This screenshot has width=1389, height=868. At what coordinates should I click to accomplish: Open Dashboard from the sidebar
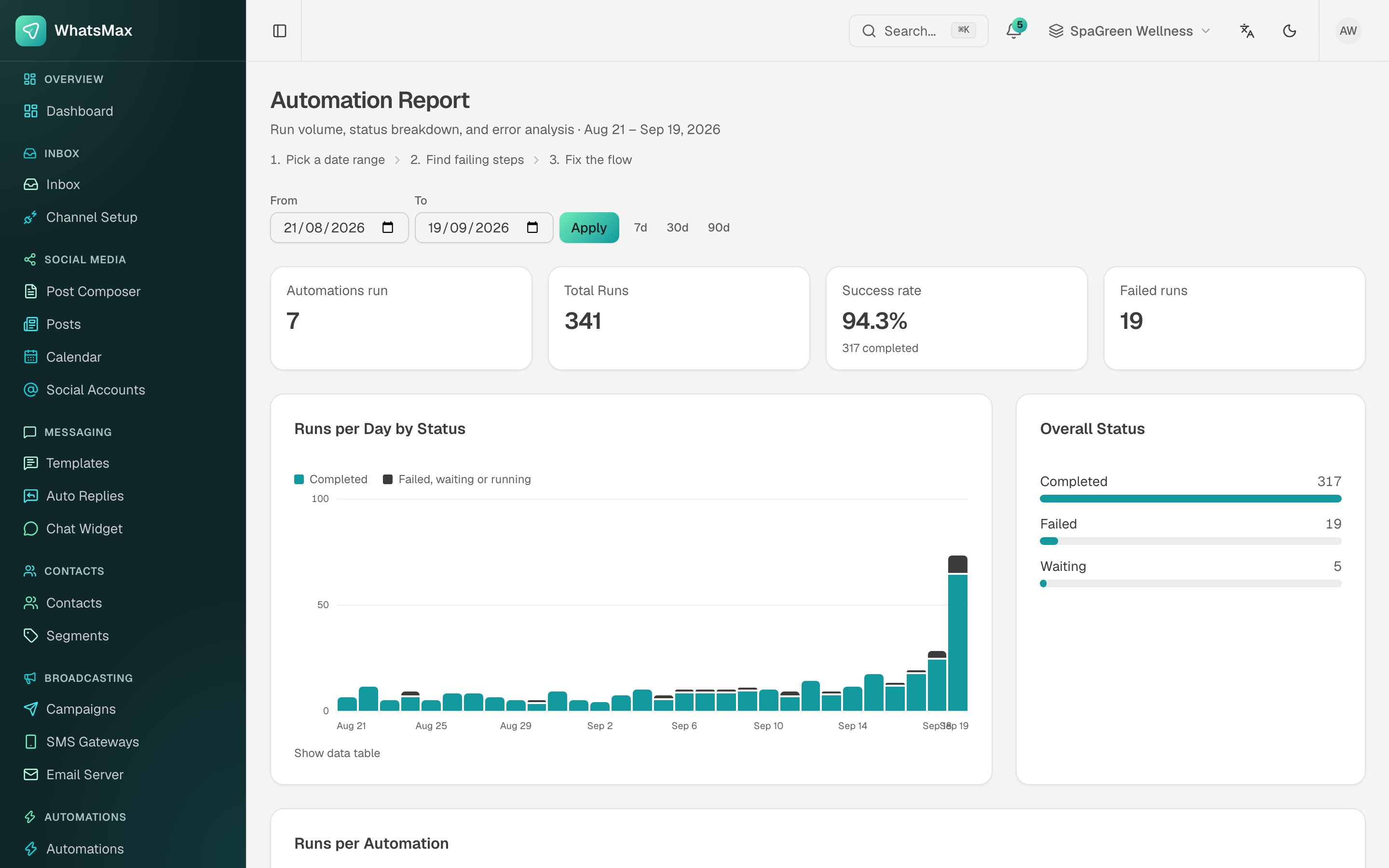(x=79, y=111)
